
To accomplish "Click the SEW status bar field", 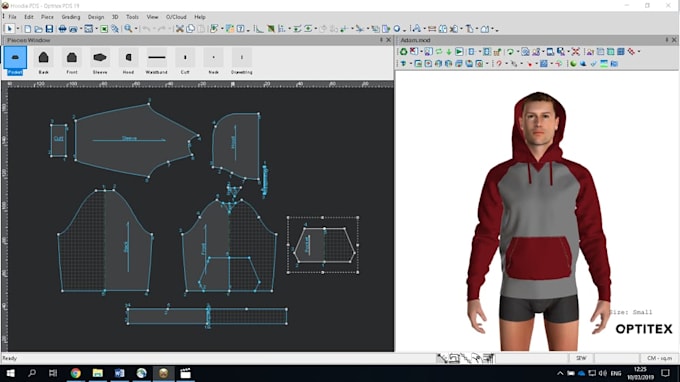I will pyautogui.click(x=581, y=358).
